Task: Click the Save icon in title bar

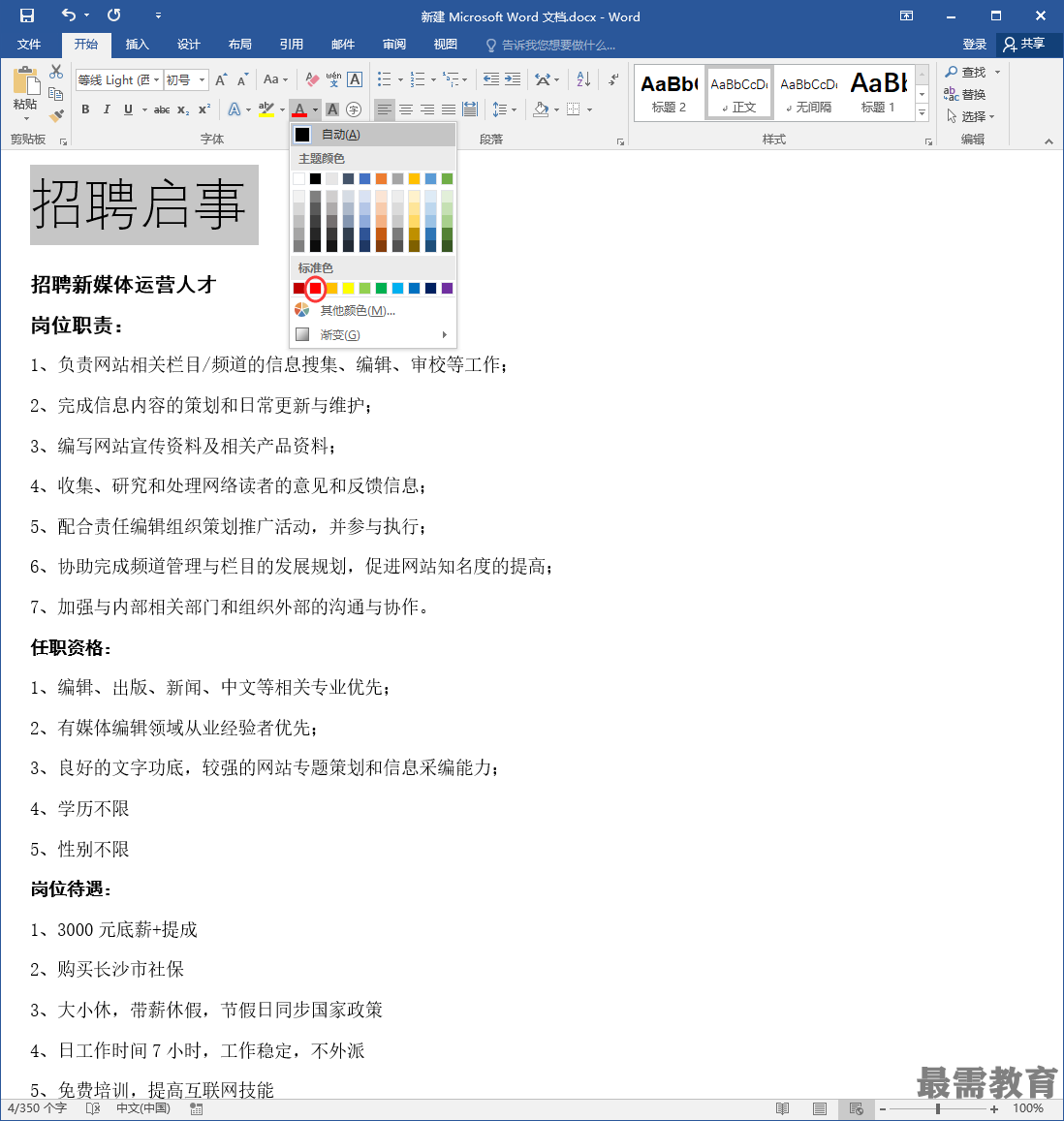Action: click(x=26, y=15)
